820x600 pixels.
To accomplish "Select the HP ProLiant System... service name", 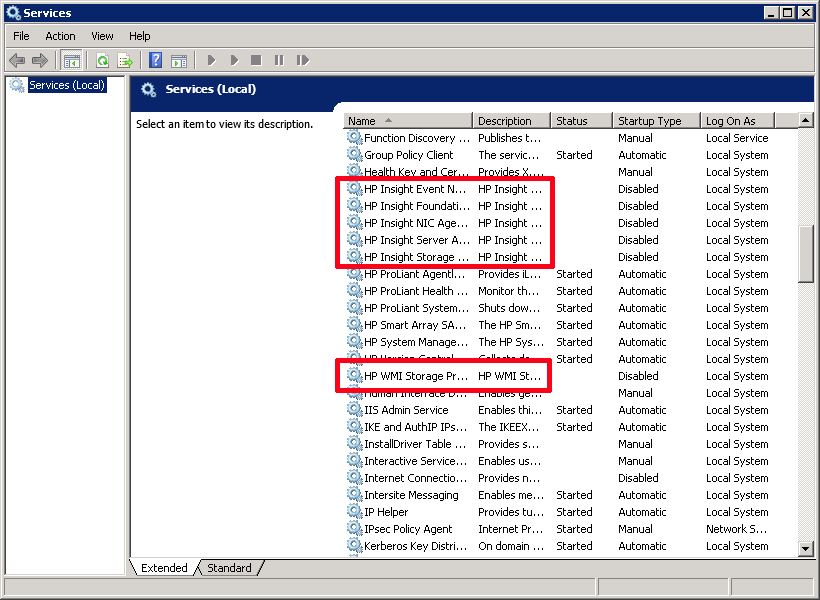I will [416, 308].
